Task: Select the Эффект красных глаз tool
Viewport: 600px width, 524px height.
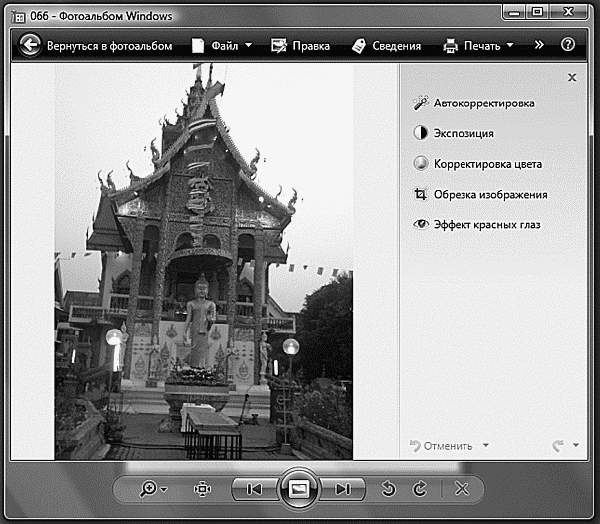Action: point(477,225)
